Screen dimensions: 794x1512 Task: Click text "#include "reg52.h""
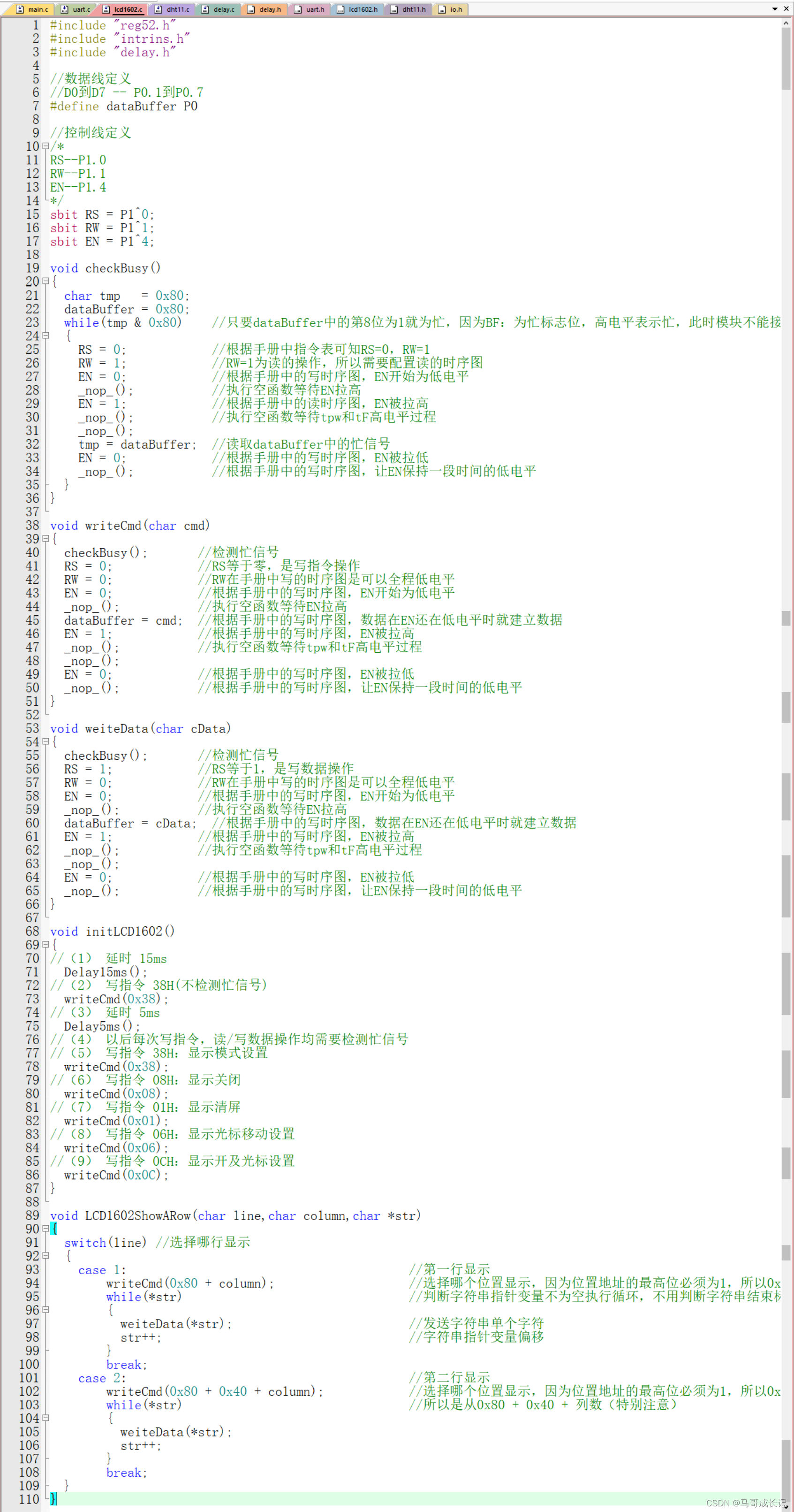[x=113, y=25]
